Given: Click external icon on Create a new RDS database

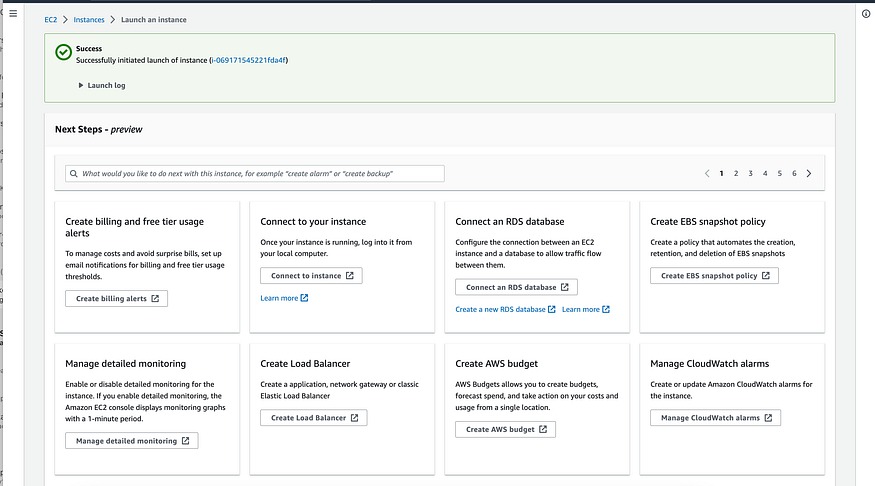Looking at the screenshot, I should point(553,310).
